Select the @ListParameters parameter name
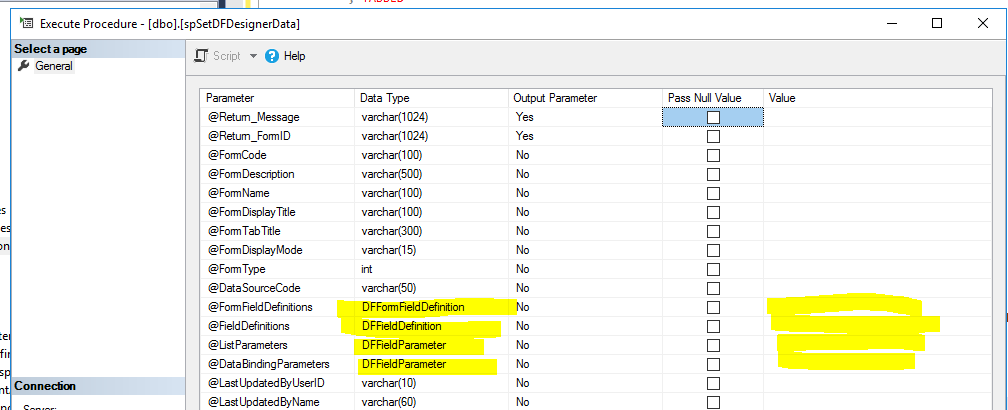This screenshot has width=1008, height=410. pyautogui.click(x=248, y=345)
